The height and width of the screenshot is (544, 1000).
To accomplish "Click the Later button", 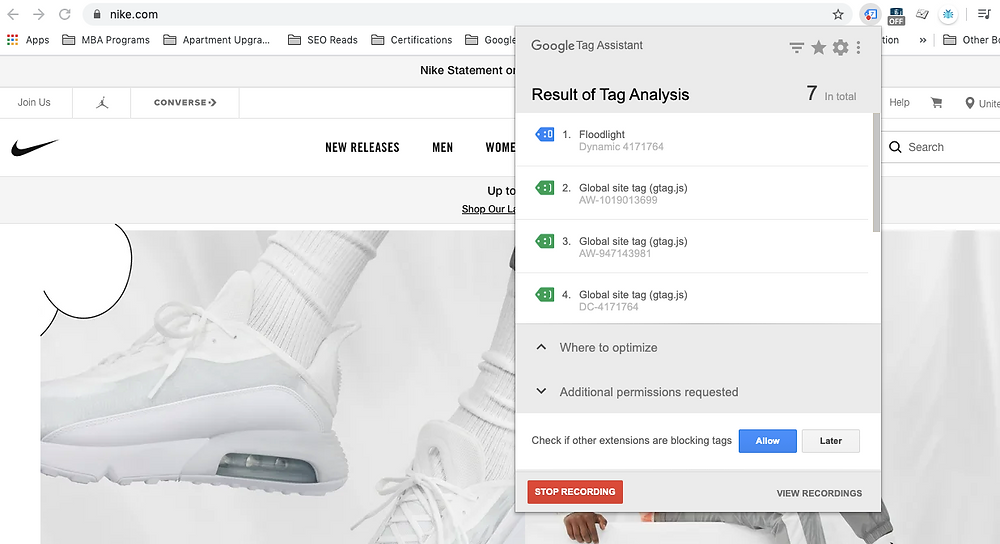I will [x=830, y=441].
